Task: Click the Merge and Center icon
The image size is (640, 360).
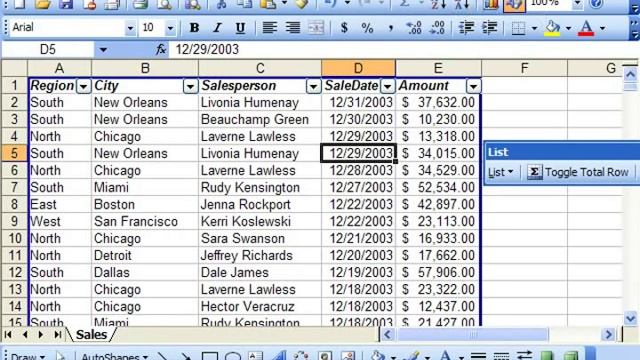Action: (316, 28)
